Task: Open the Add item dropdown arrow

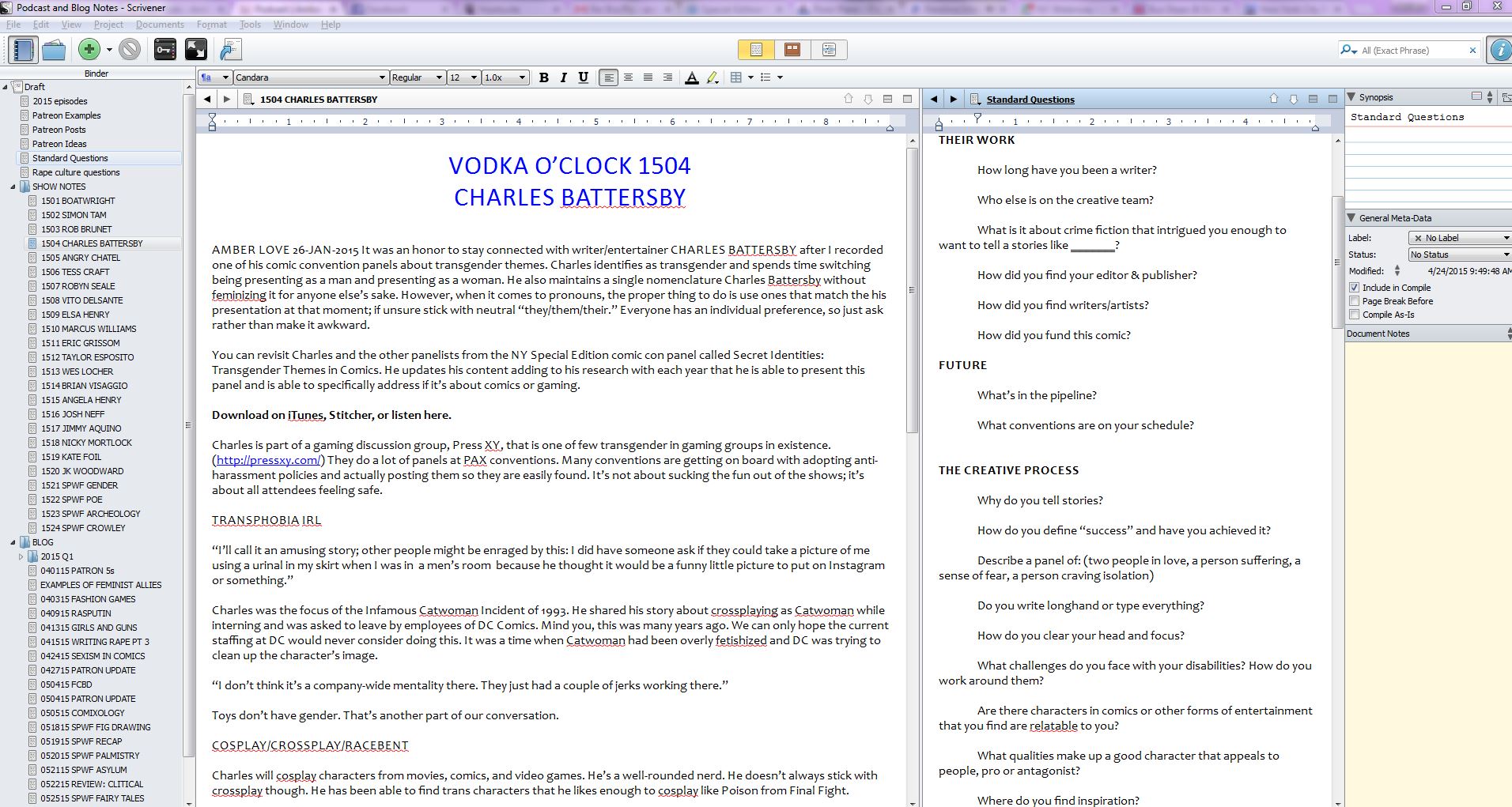Action: pyautogui.click(x=109, y=51)
